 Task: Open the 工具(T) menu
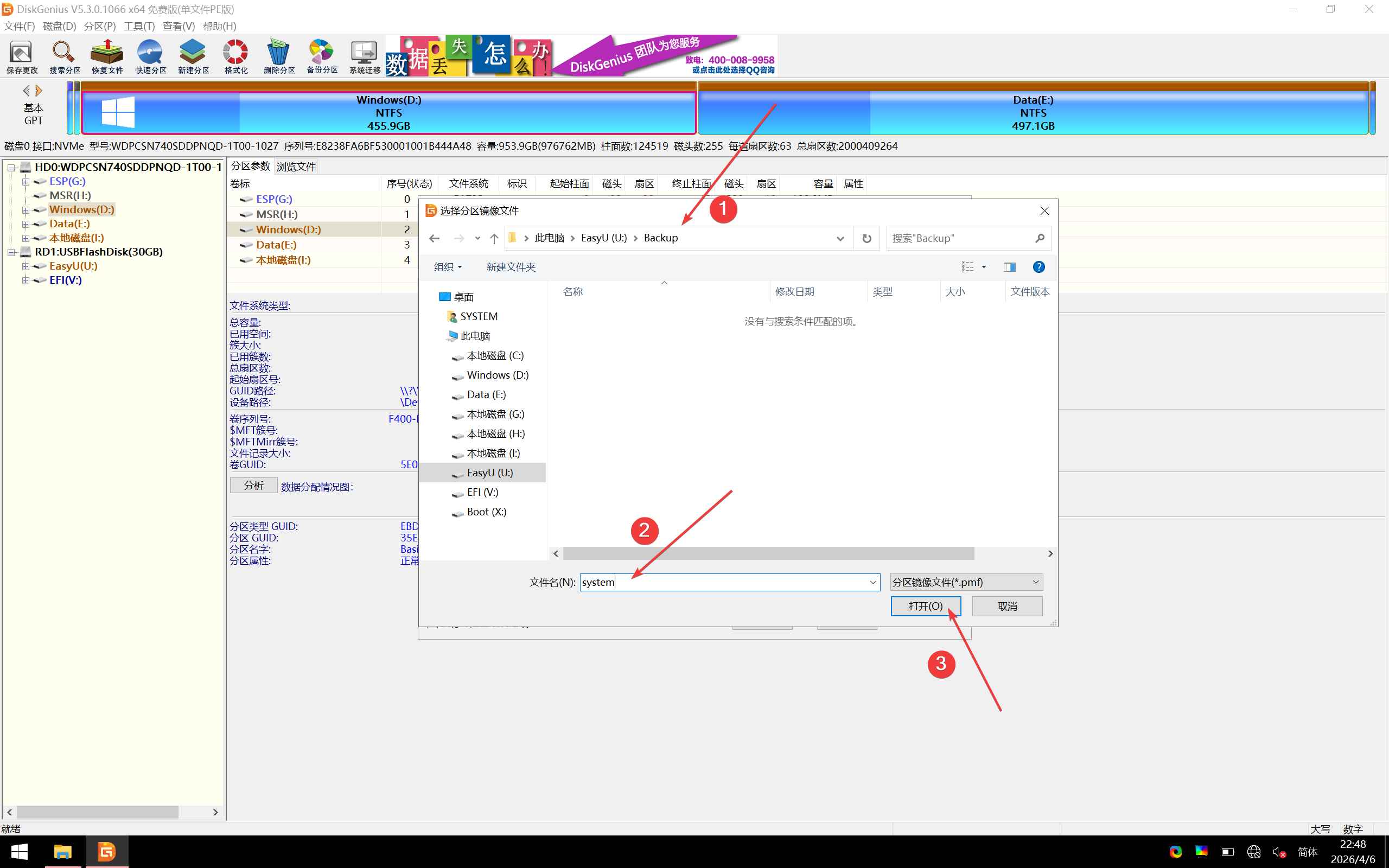(139, 27)
